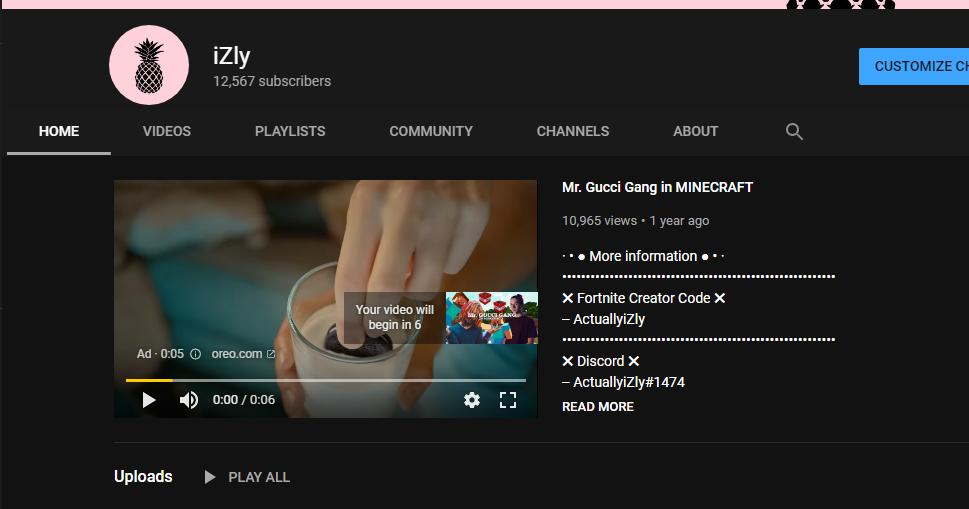
Task: Play the video with the play button
Action: [148, 400]
